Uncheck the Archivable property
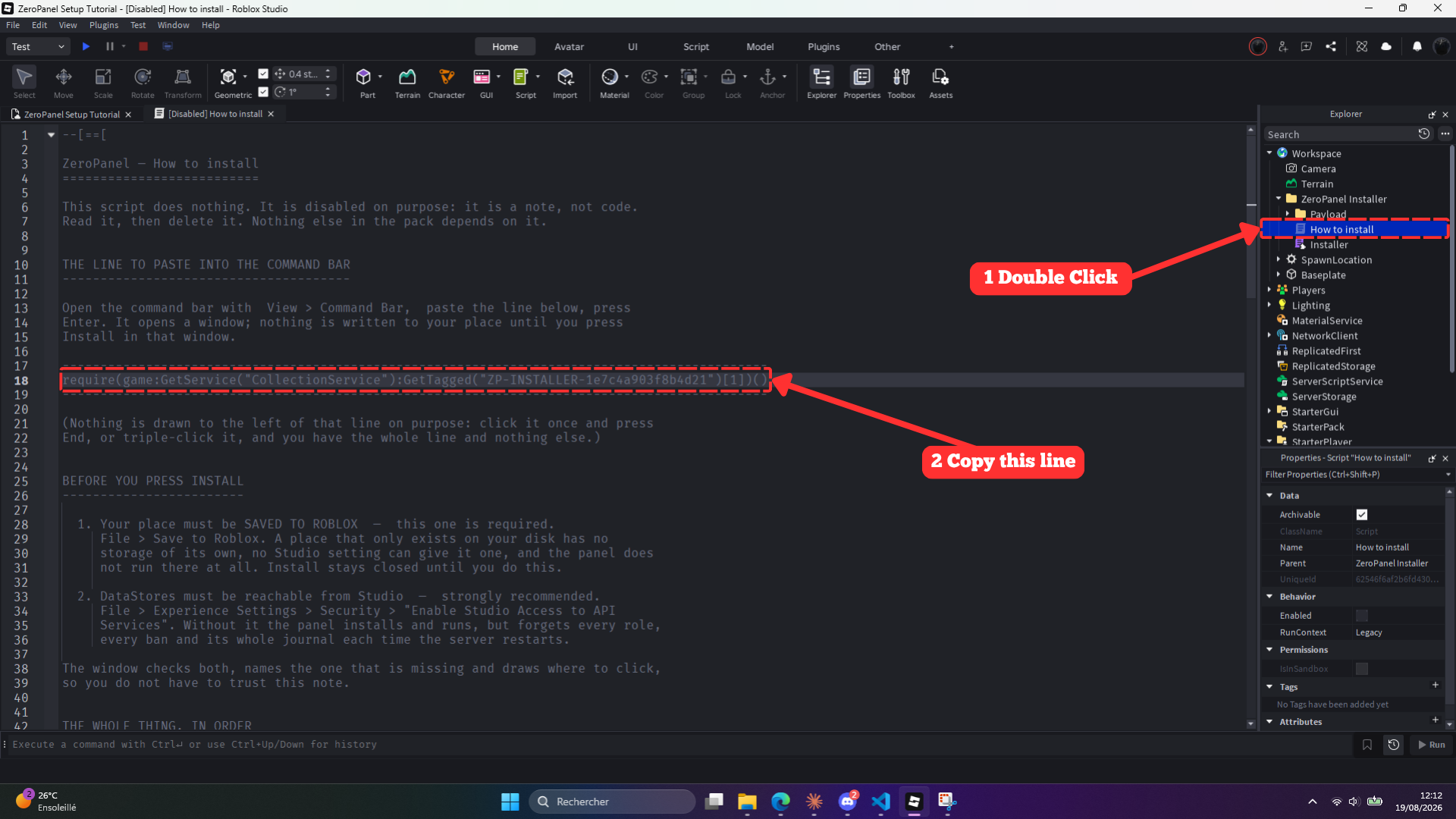 click(x=1362, y=515)
